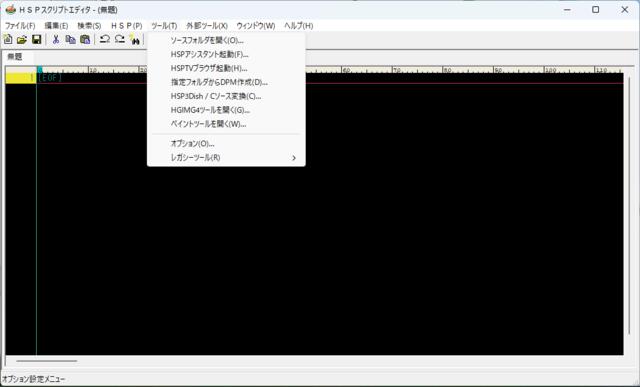Click the New file toolbar icon
This screenshot has width=640, height=387.
pyautogui.click(x=8, y=39)
